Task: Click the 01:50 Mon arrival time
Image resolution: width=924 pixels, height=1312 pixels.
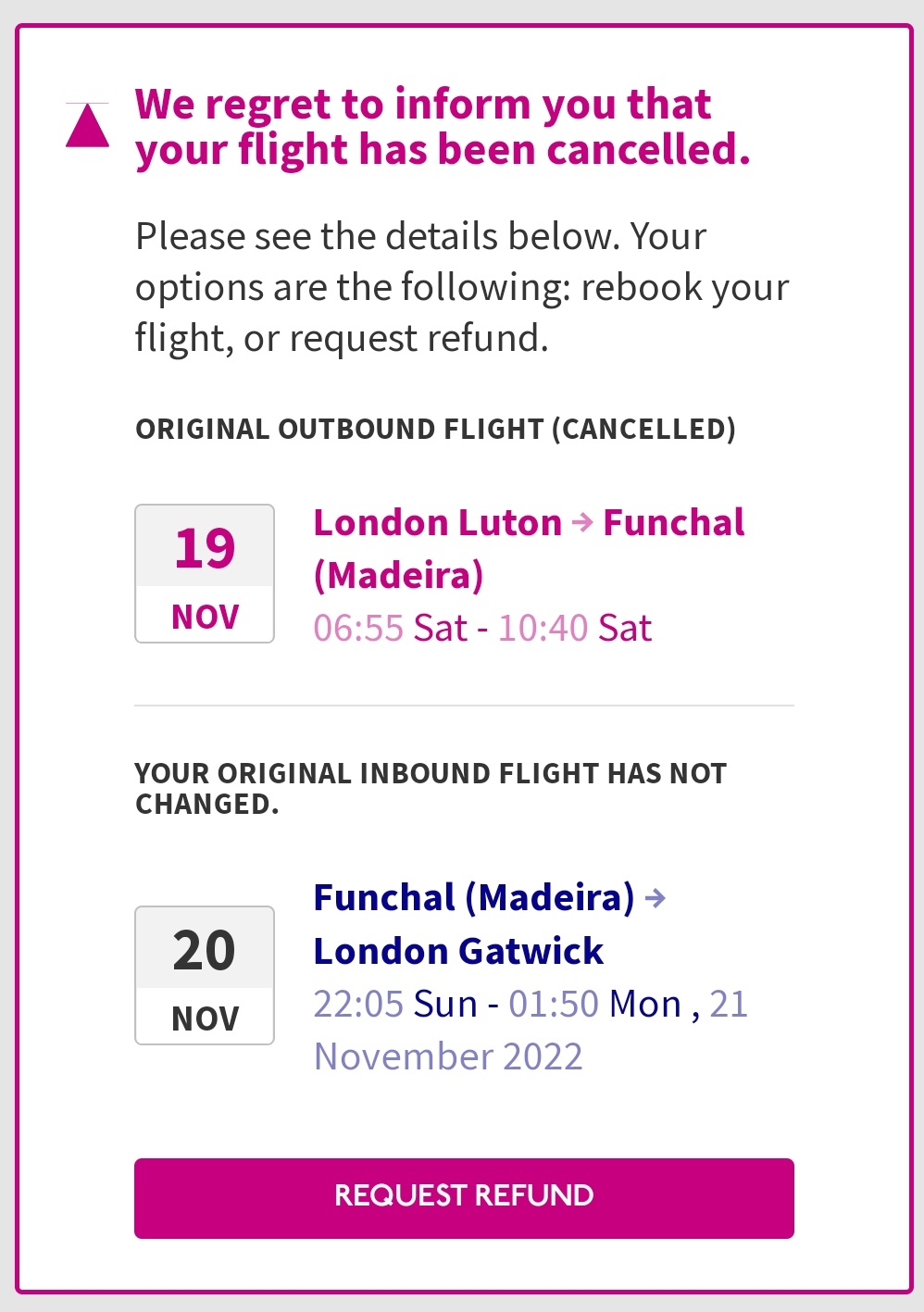Action: [x=594, y=1004]
